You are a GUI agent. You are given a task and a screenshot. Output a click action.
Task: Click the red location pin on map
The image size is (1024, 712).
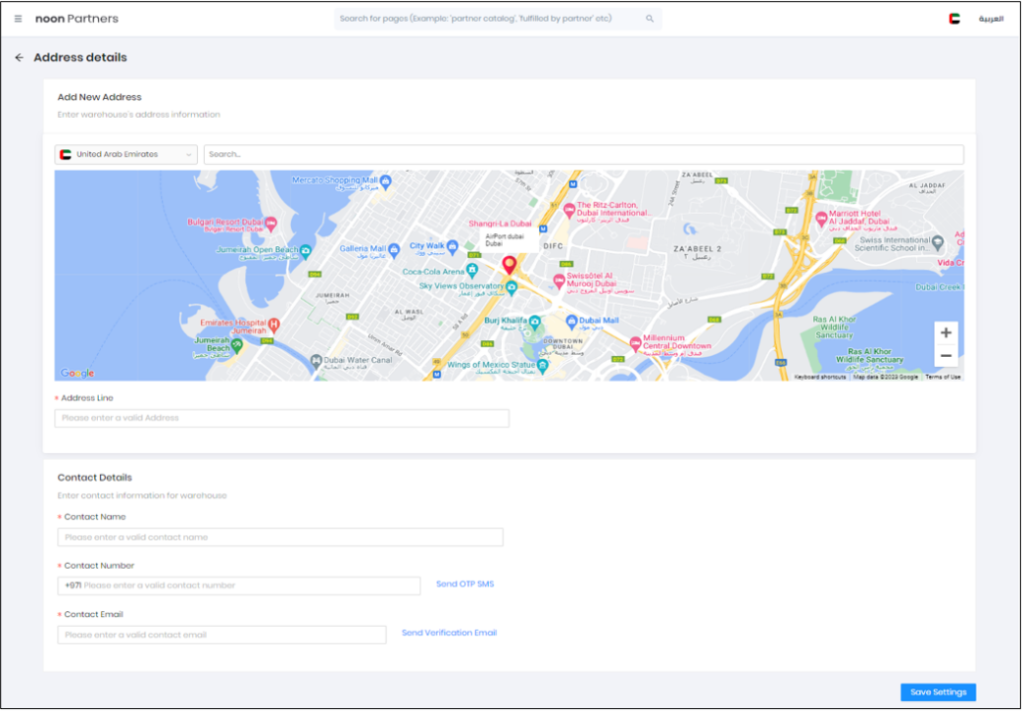point(509,265)
